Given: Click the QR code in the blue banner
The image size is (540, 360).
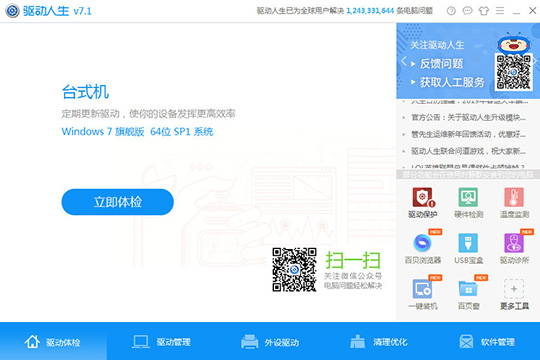Looking at the screenshot, I should point(513,72).
